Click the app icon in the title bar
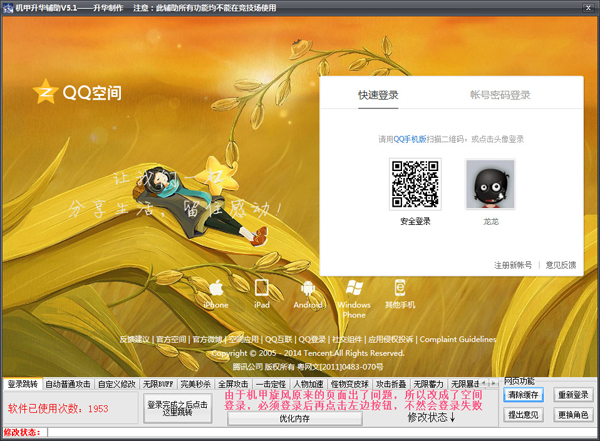This screenshot has width=600, height=441. click(8, 8)
